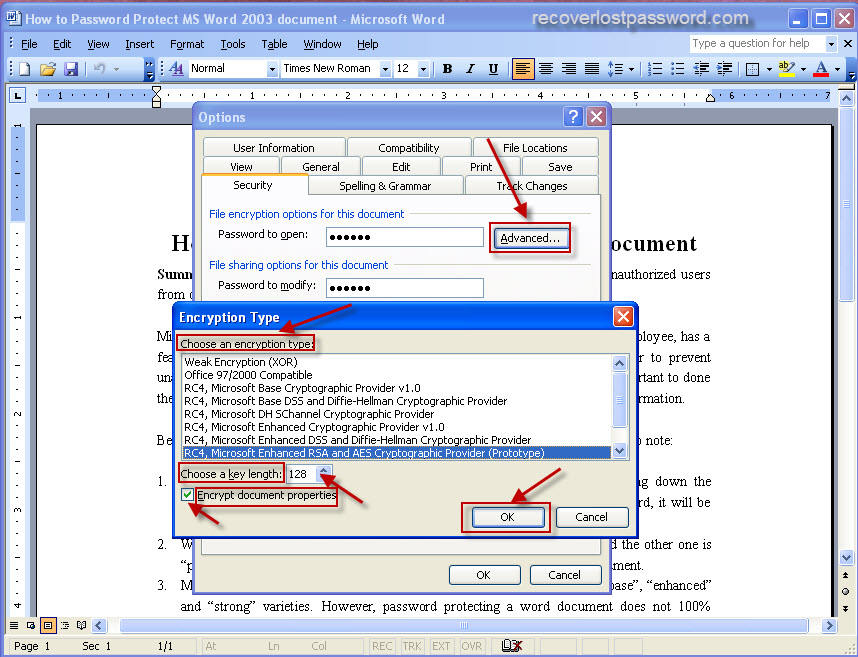Create a new blank document
Viewport: 858px width, 657px height.
point(25,69)
